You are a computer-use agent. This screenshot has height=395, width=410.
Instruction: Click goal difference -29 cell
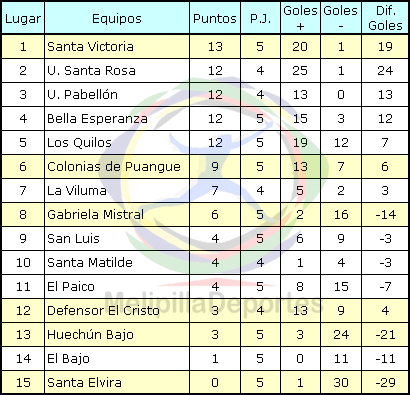385,383
